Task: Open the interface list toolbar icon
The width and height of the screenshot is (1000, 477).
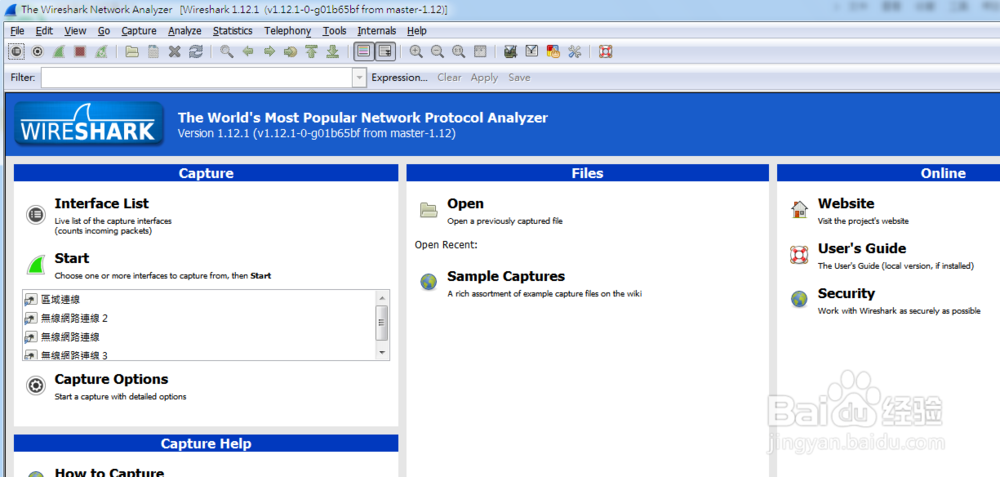Action: (x=16, y=52)
